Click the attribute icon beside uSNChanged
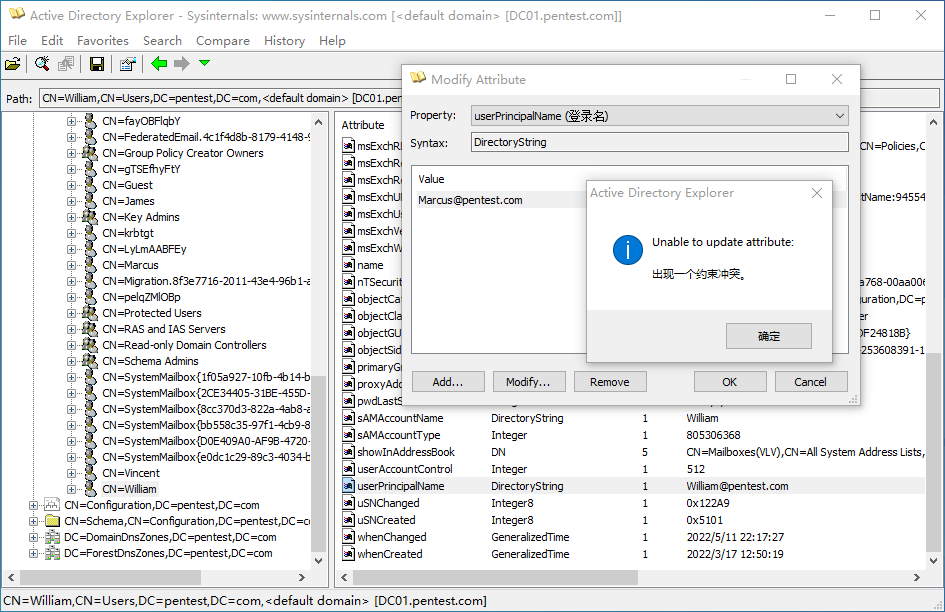Viewport: 945px width, 612px height. [x=348, y=503]
